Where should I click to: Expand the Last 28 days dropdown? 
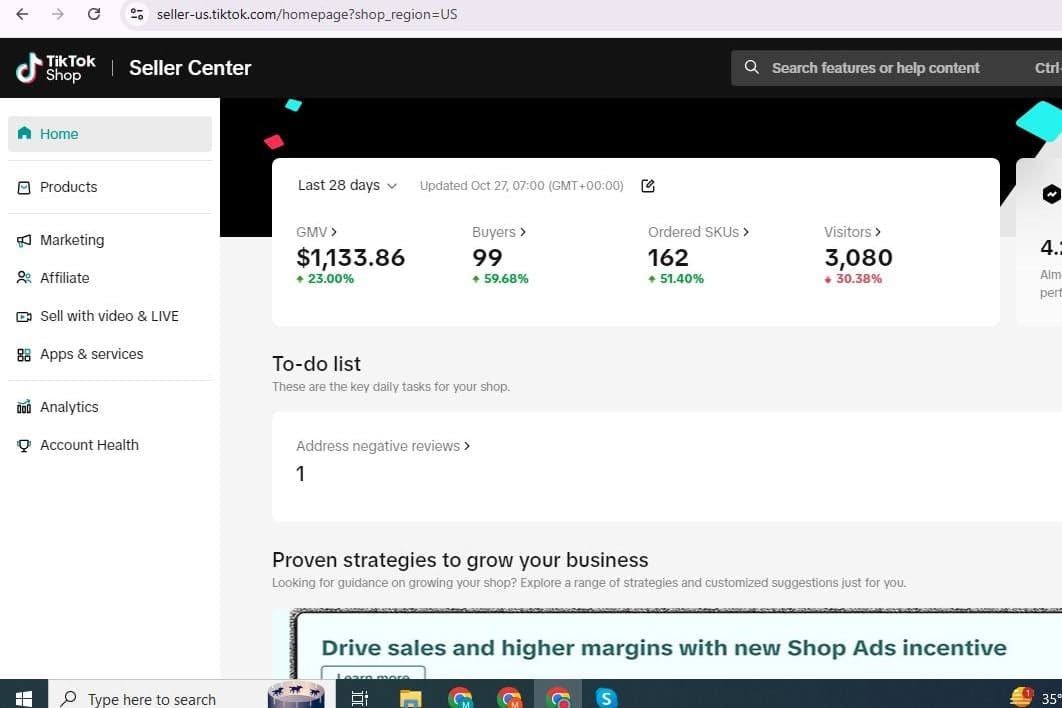347,185
